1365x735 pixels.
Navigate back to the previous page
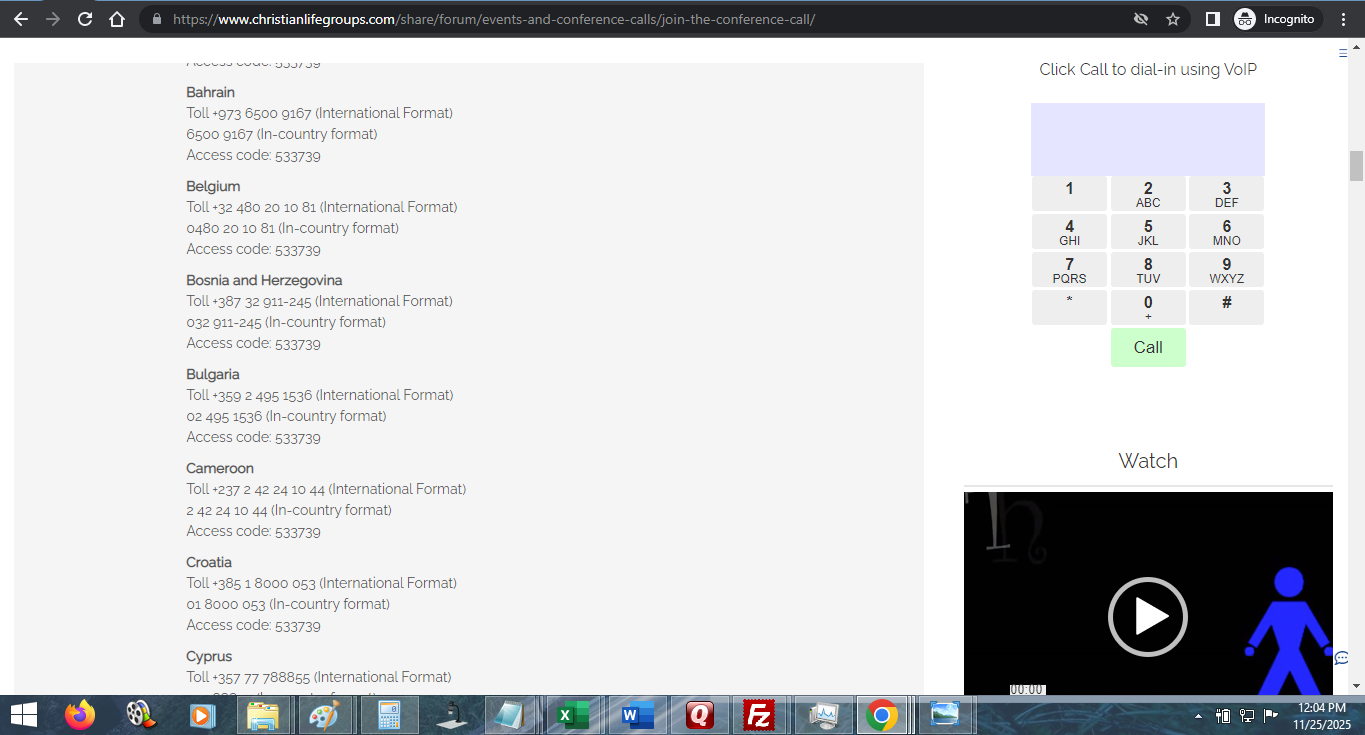click(21, 19)
